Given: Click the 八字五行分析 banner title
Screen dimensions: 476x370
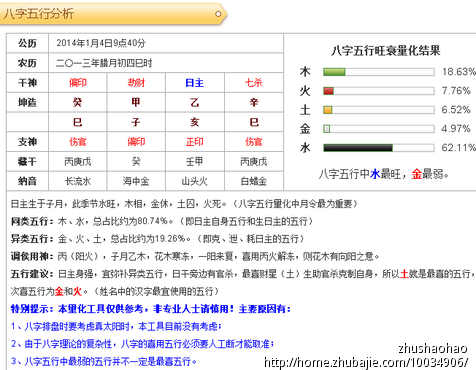Looking at the screenshot, I should pos(38,14).
